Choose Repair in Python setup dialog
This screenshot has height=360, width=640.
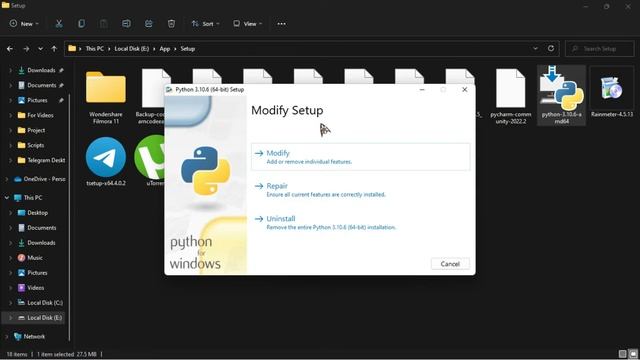pyautogui.click(x=360, y=190)
